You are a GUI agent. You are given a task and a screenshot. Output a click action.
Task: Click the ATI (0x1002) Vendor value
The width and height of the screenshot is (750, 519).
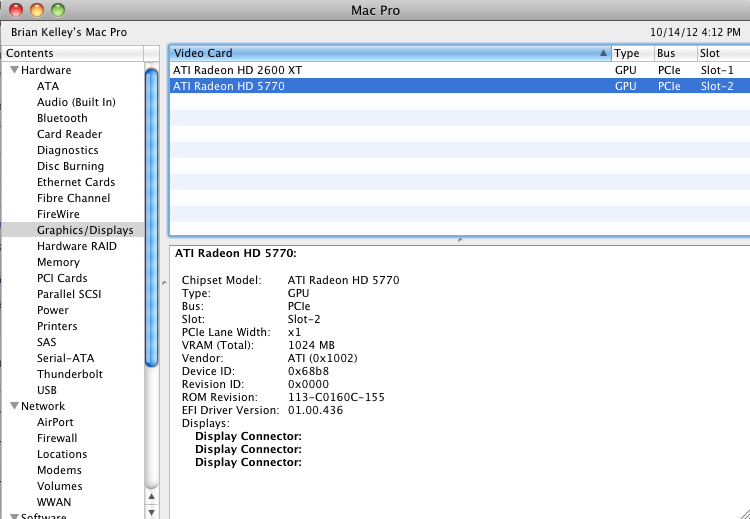pyautogui.click(x=323, y=358)
